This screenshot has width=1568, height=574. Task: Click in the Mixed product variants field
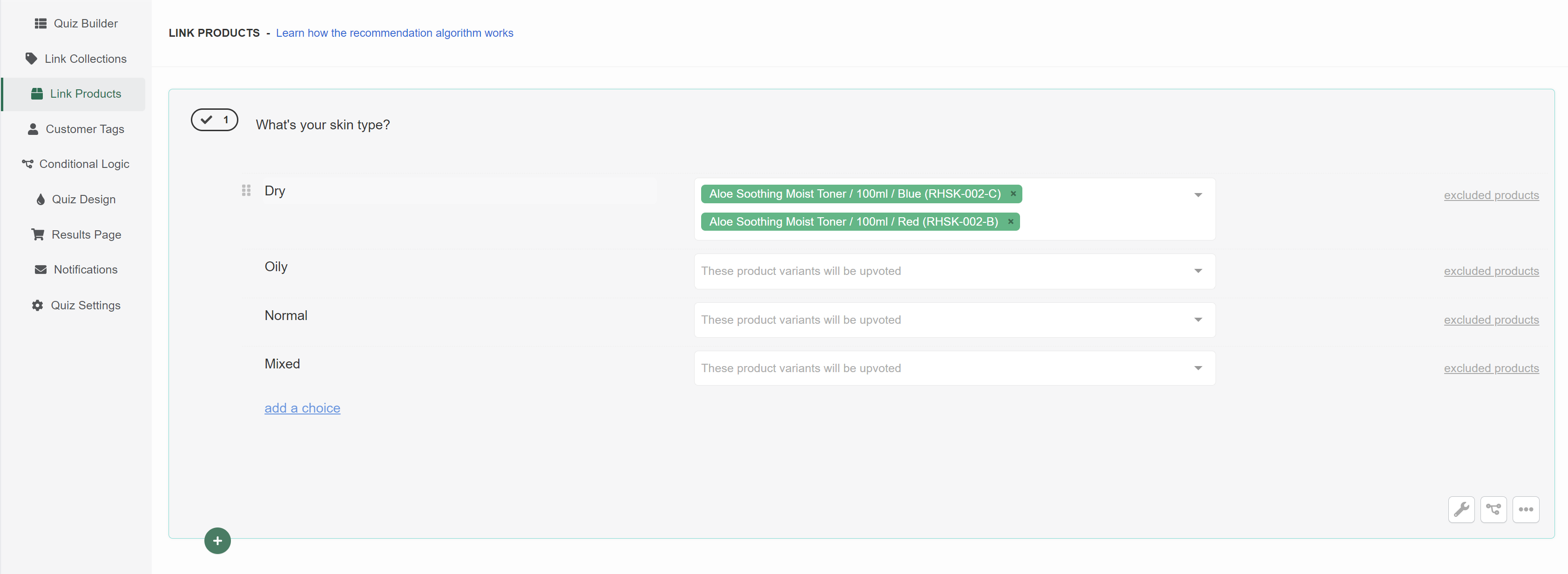[954, 368]
